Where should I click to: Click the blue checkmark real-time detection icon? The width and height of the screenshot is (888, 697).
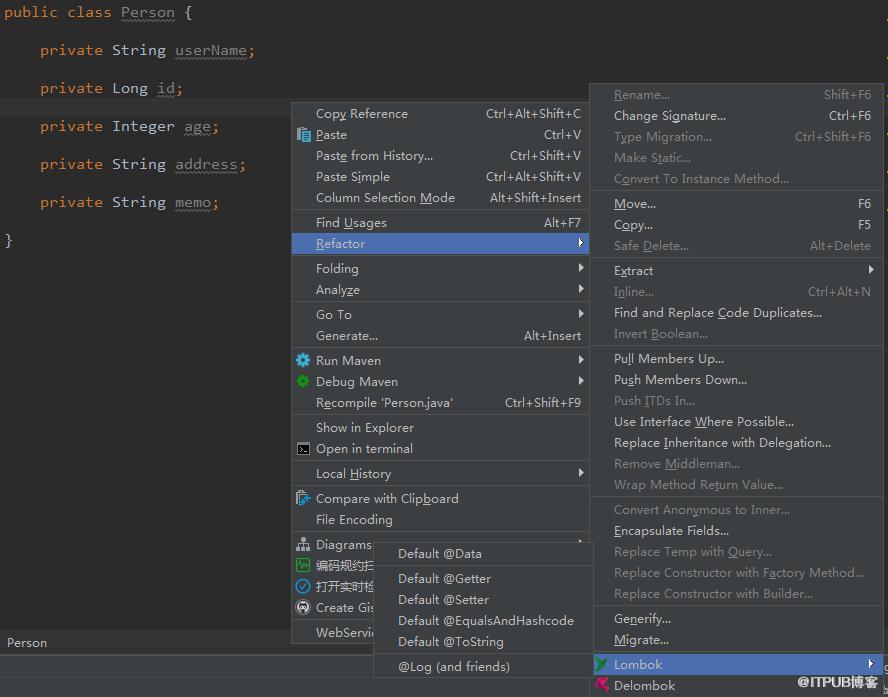(303, 586)
